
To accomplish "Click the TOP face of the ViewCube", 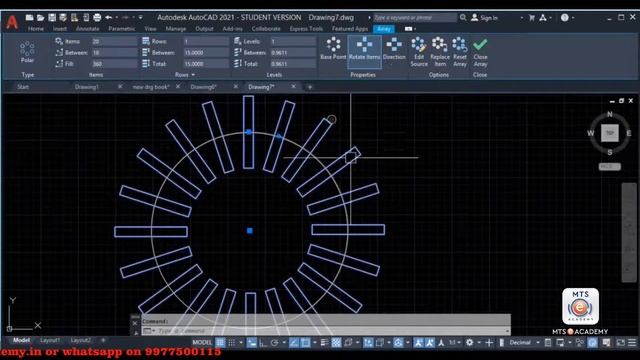I will 610,133.
